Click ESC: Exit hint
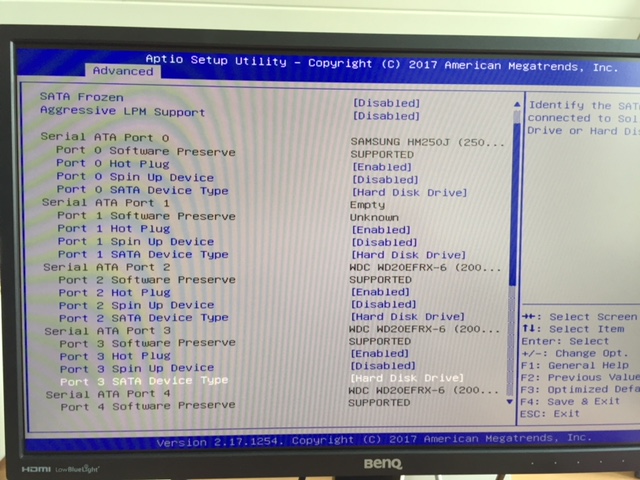Image resolution: width=640 pixels, height=480 pixels. pyautogui.click(x=549, y=414)
